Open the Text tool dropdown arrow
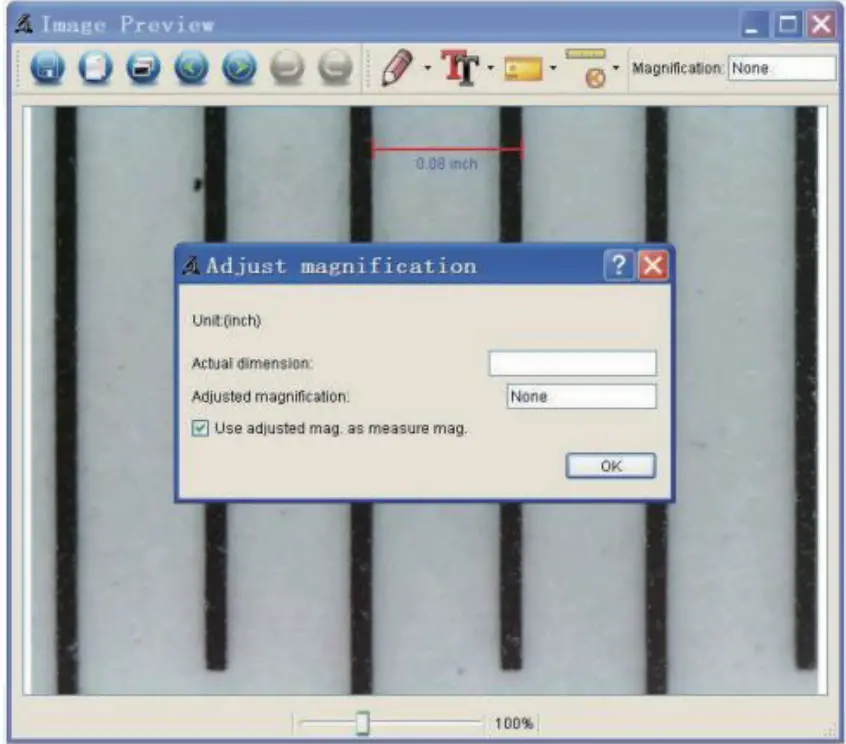Screen dimensions: 846x744 coord(490,68)
